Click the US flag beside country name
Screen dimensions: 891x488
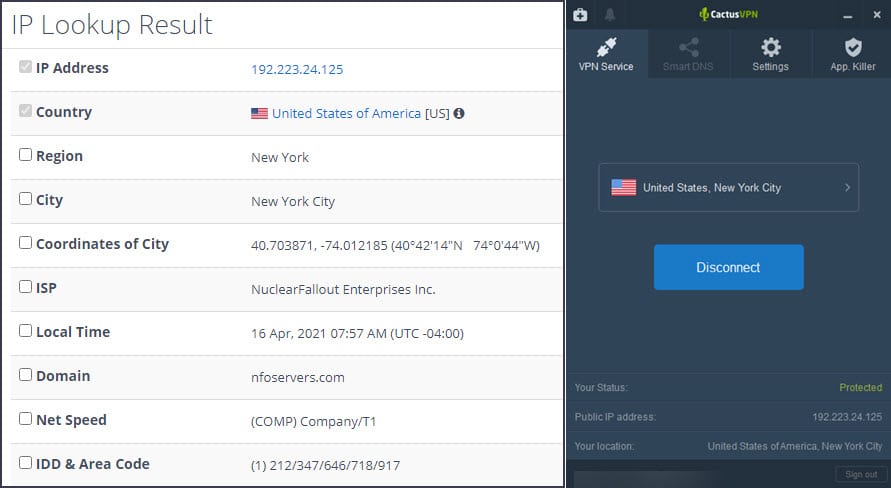coord(259,114)
